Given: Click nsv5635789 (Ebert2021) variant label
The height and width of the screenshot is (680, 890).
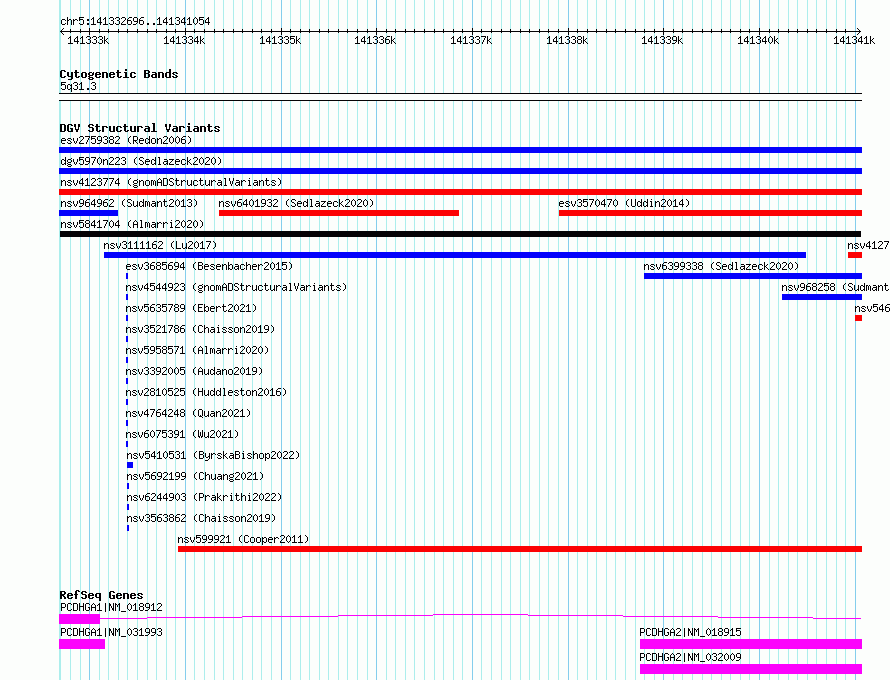Looking at the screenshot, I should (191, 308).
